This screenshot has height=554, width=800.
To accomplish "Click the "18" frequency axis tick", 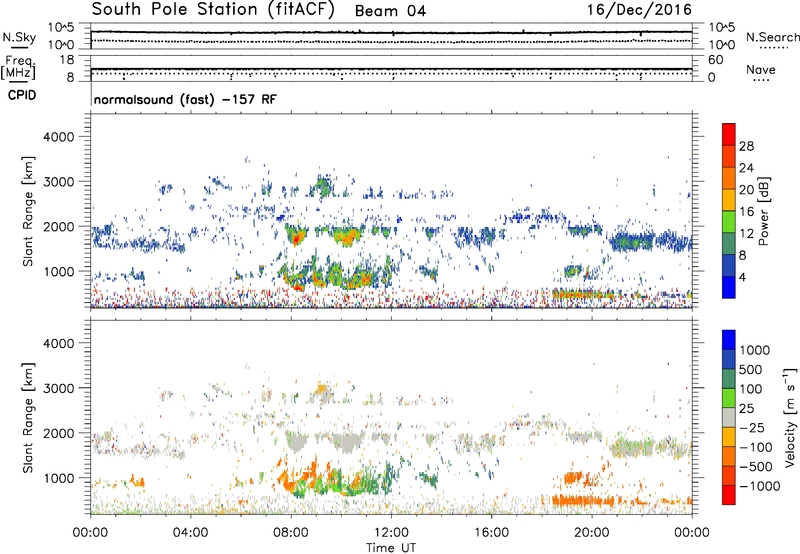I will (x=67, y=60).
